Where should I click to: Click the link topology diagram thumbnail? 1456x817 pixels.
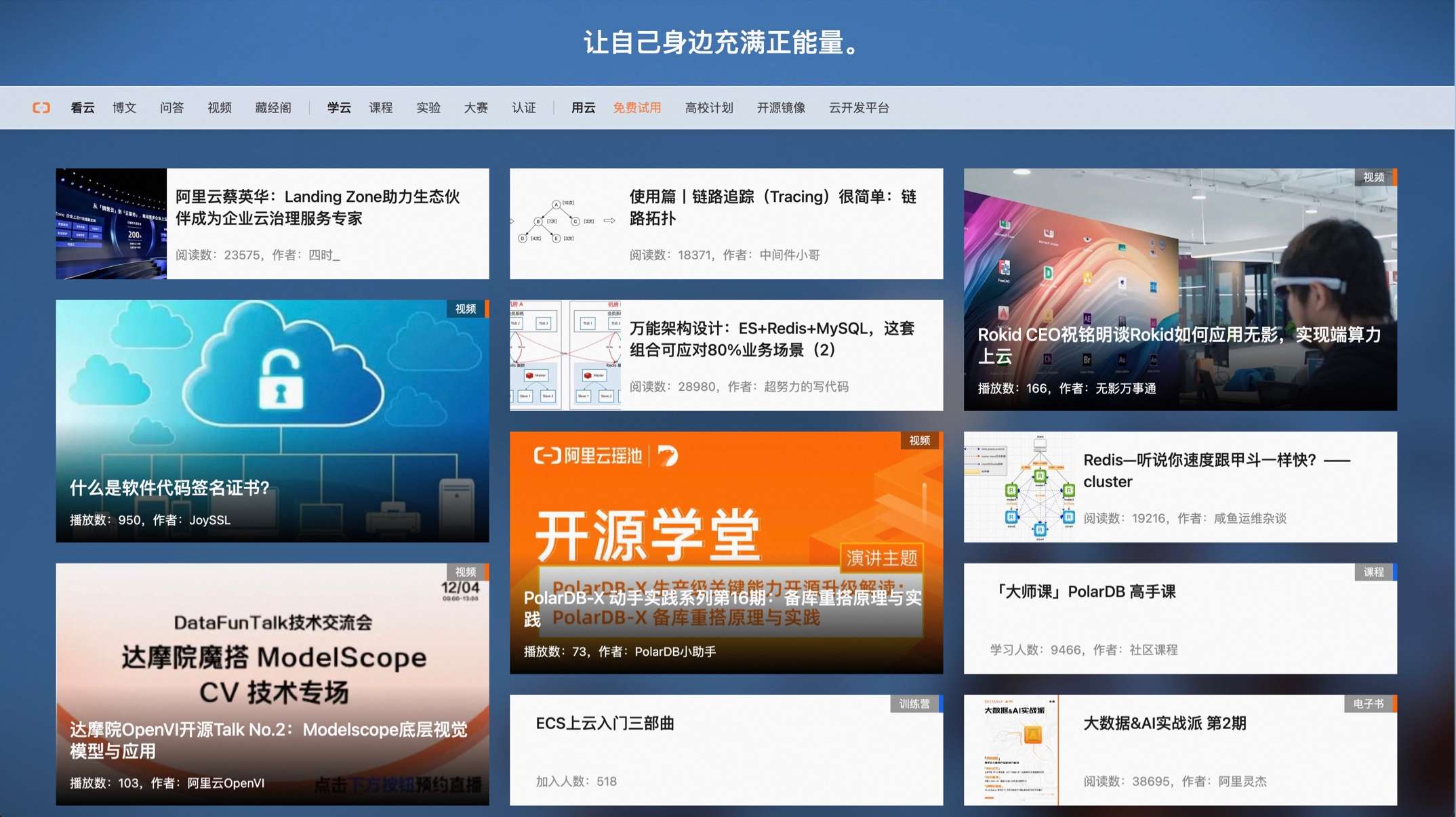tap(565, 224)
